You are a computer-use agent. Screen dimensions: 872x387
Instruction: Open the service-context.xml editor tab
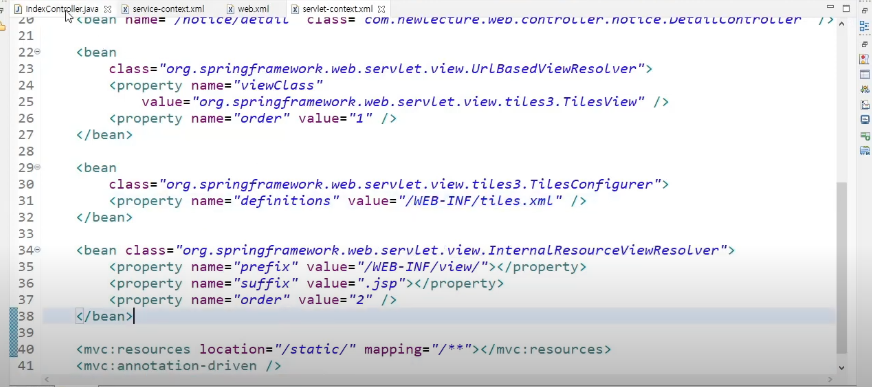coord(168,9)
